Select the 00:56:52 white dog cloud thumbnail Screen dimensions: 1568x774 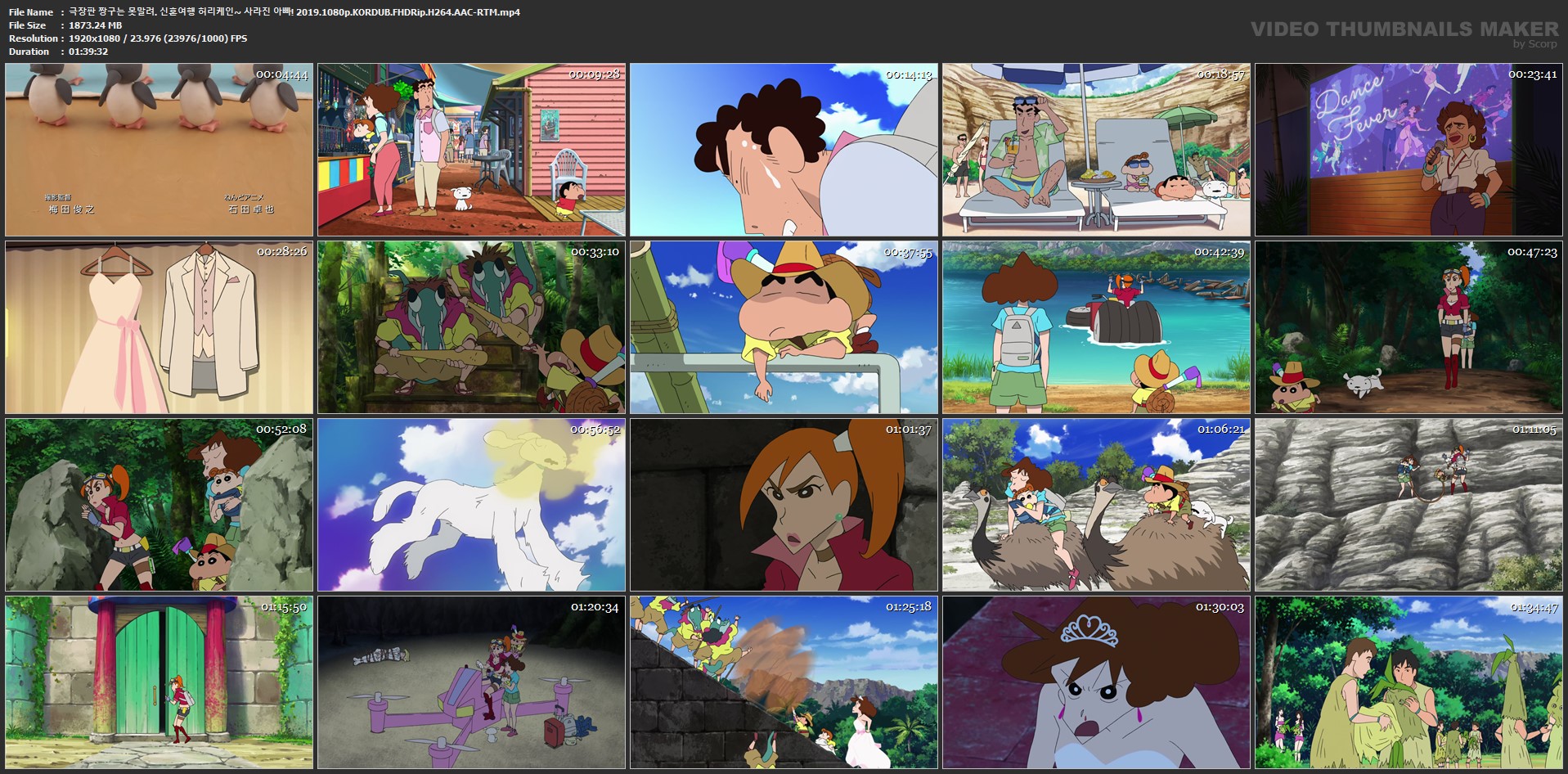pos(472,505)
